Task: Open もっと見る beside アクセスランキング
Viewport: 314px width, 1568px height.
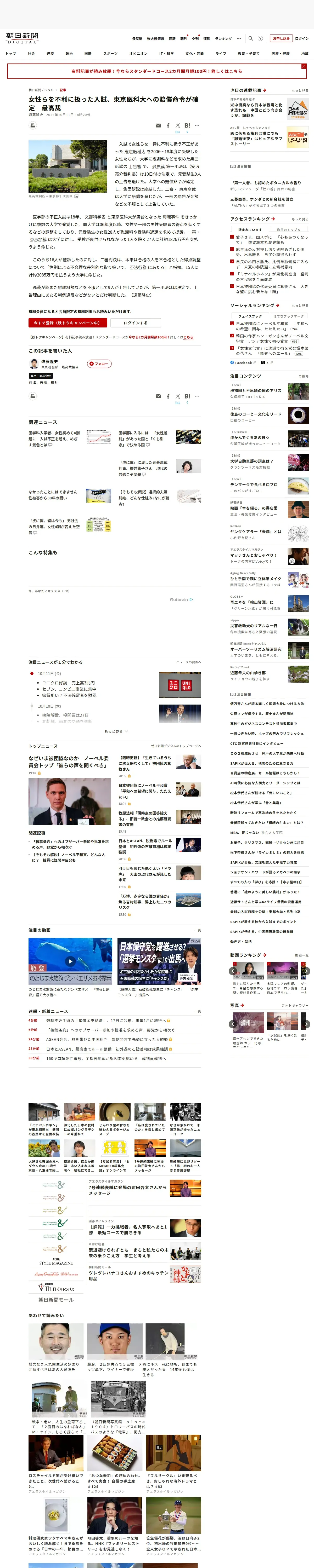Action: [x=299, y=219]
